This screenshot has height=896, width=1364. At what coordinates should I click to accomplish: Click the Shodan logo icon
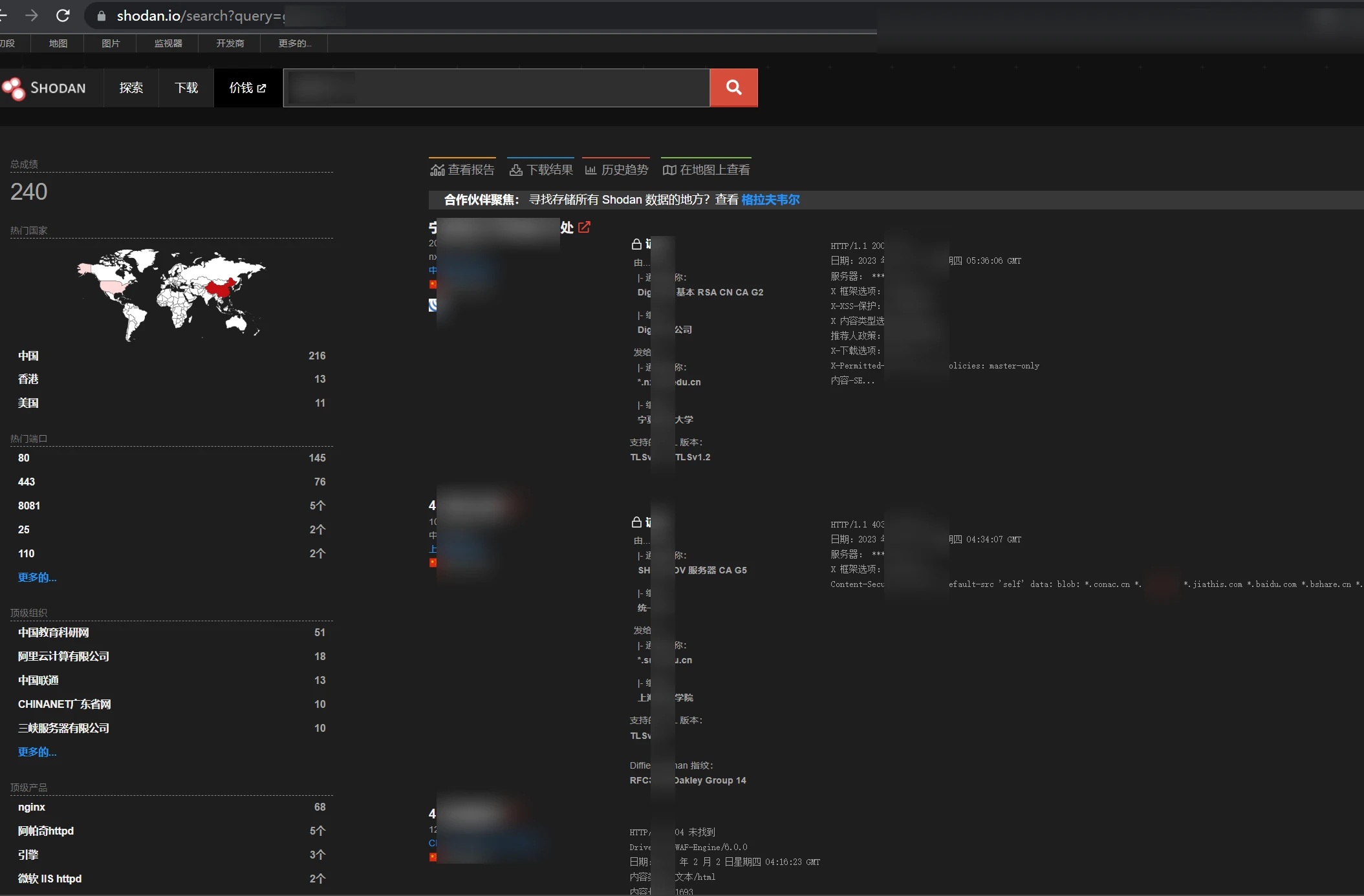click(13, 88)
